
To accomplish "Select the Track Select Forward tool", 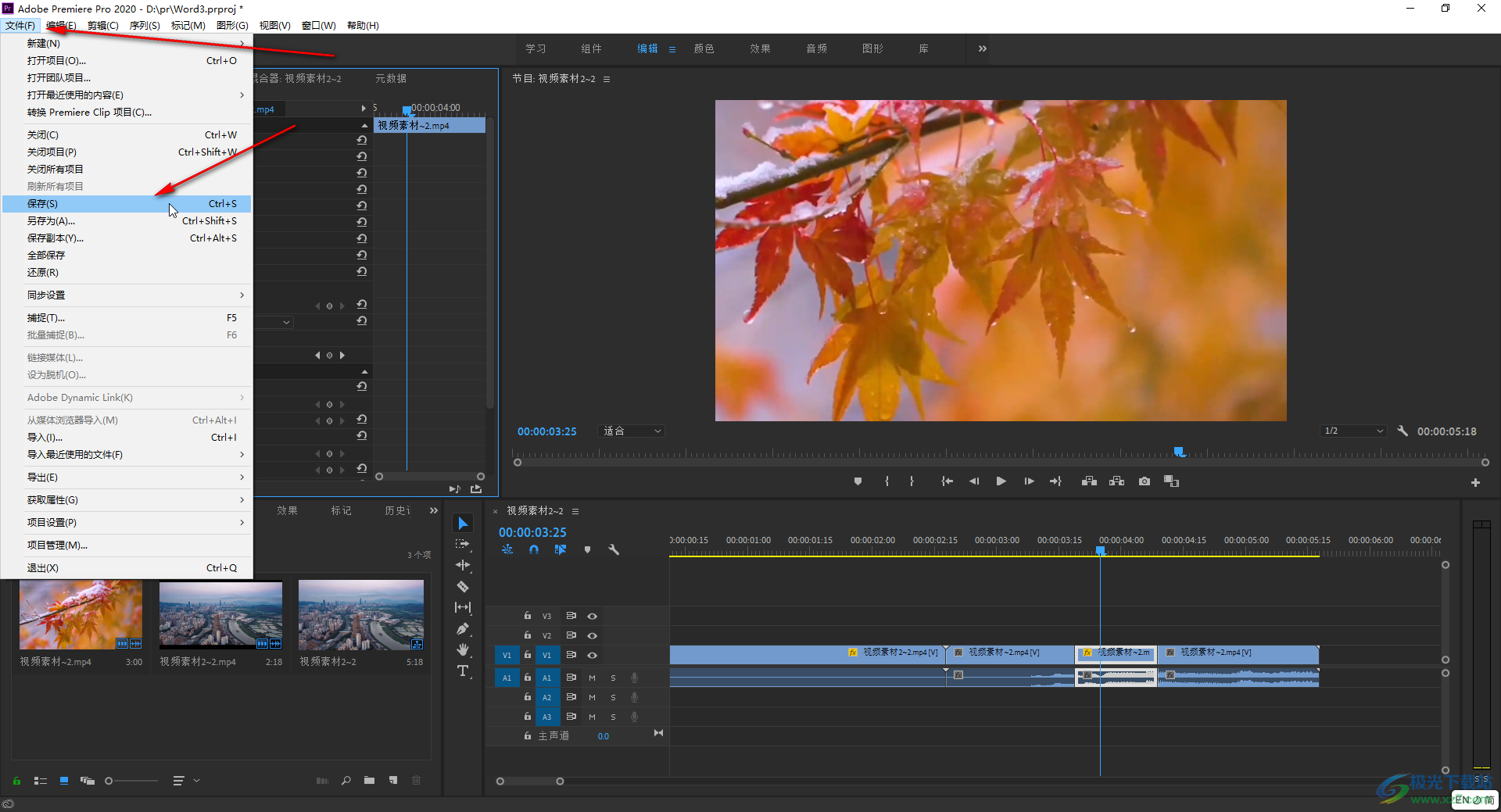I will tap(463, 544).
